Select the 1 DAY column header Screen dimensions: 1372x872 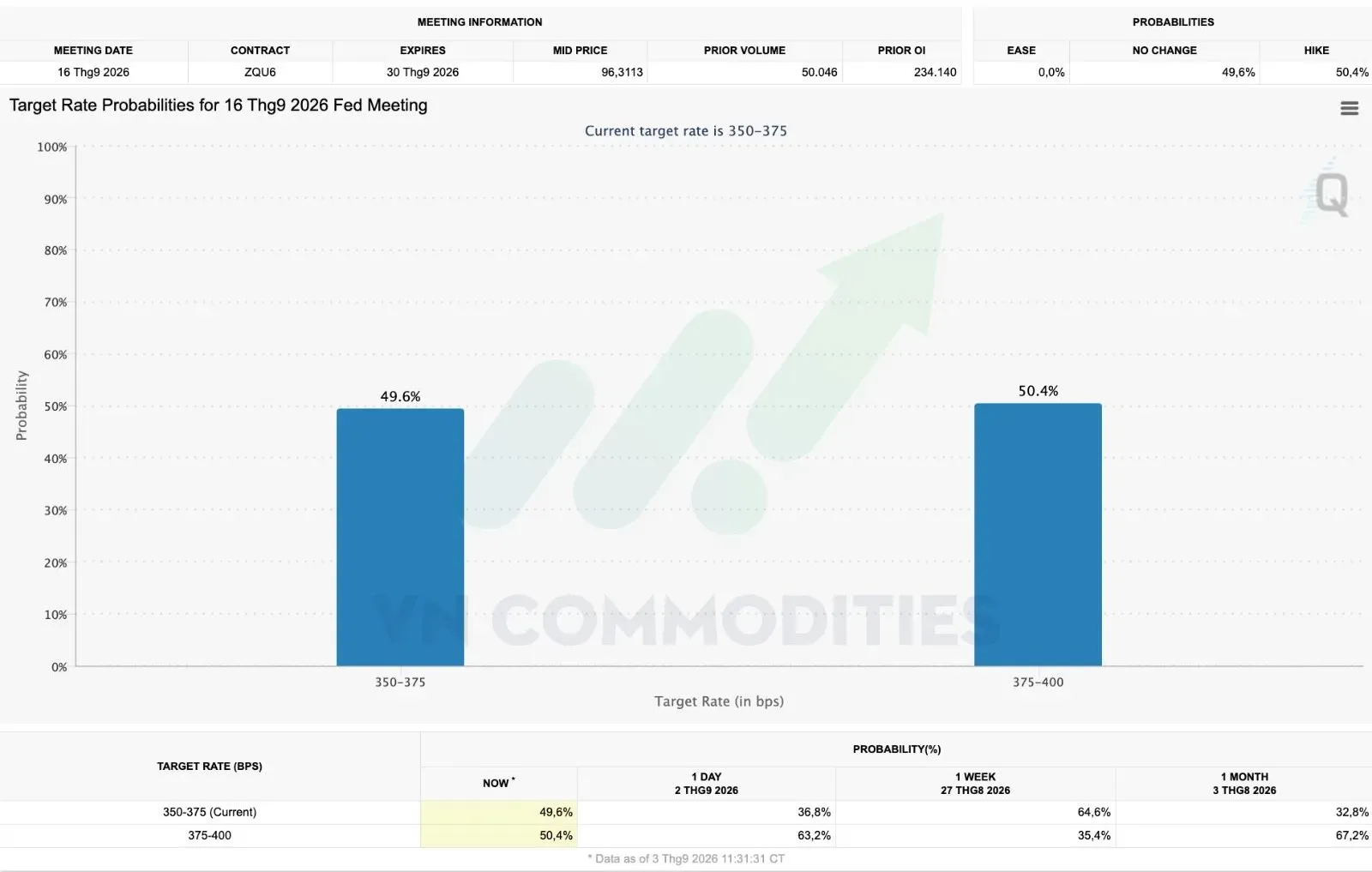(707, 783)
